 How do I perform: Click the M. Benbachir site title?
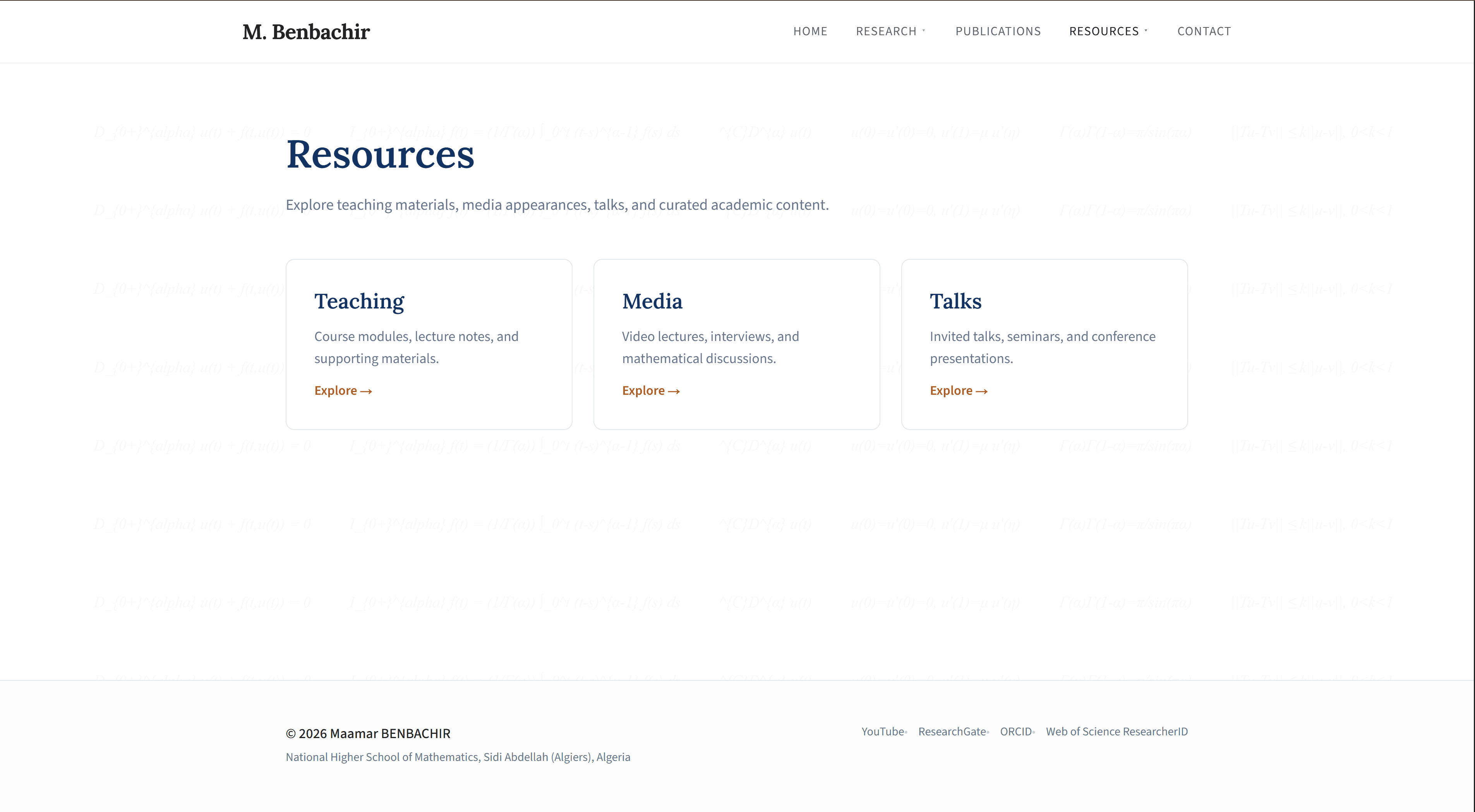pyautogui.click(x=306, y=31)
